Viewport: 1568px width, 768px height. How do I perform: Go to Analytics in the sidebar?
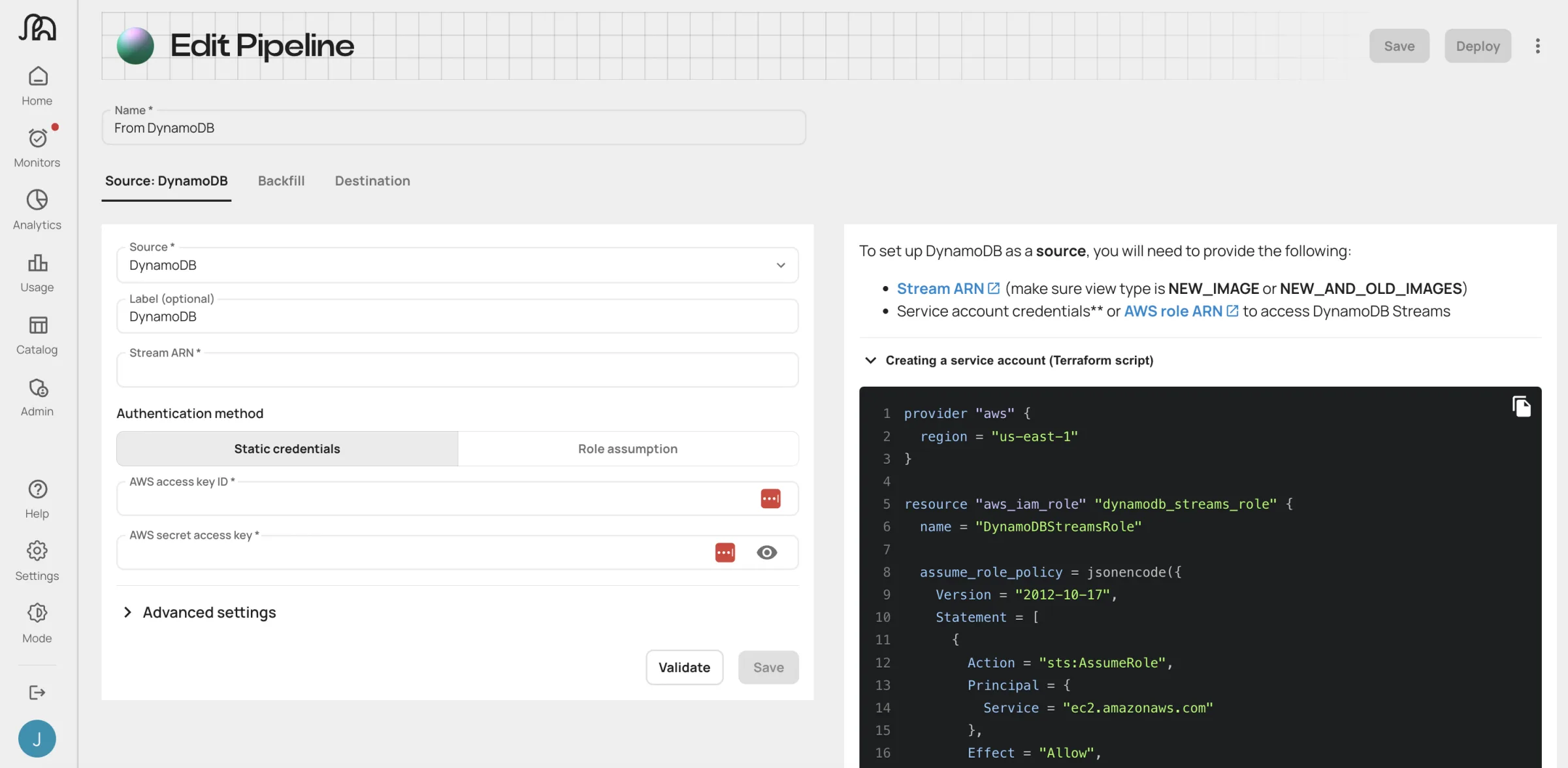[37, 210]
